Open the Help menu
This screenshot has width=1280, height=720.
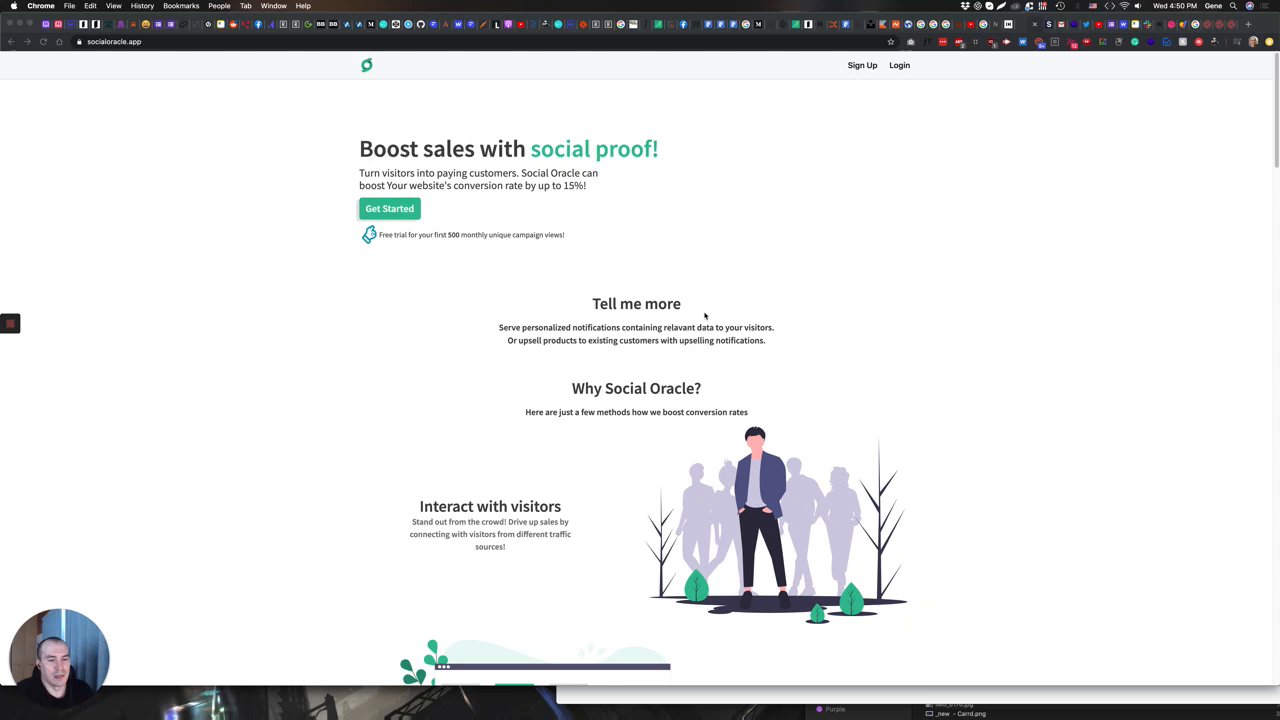(x=303, y=6)
